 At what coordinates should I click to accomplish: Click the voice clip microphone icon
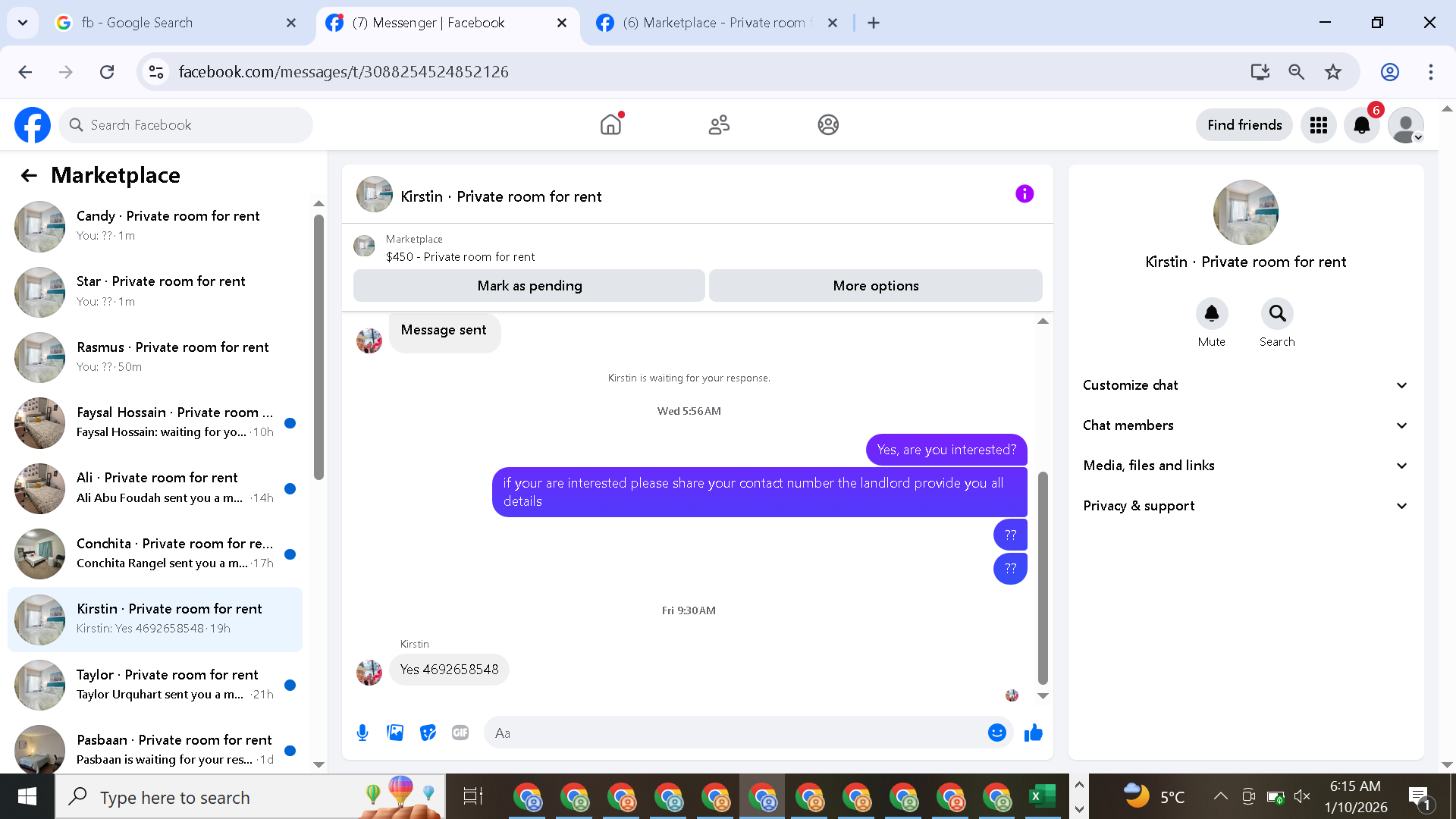coord(362,733)
